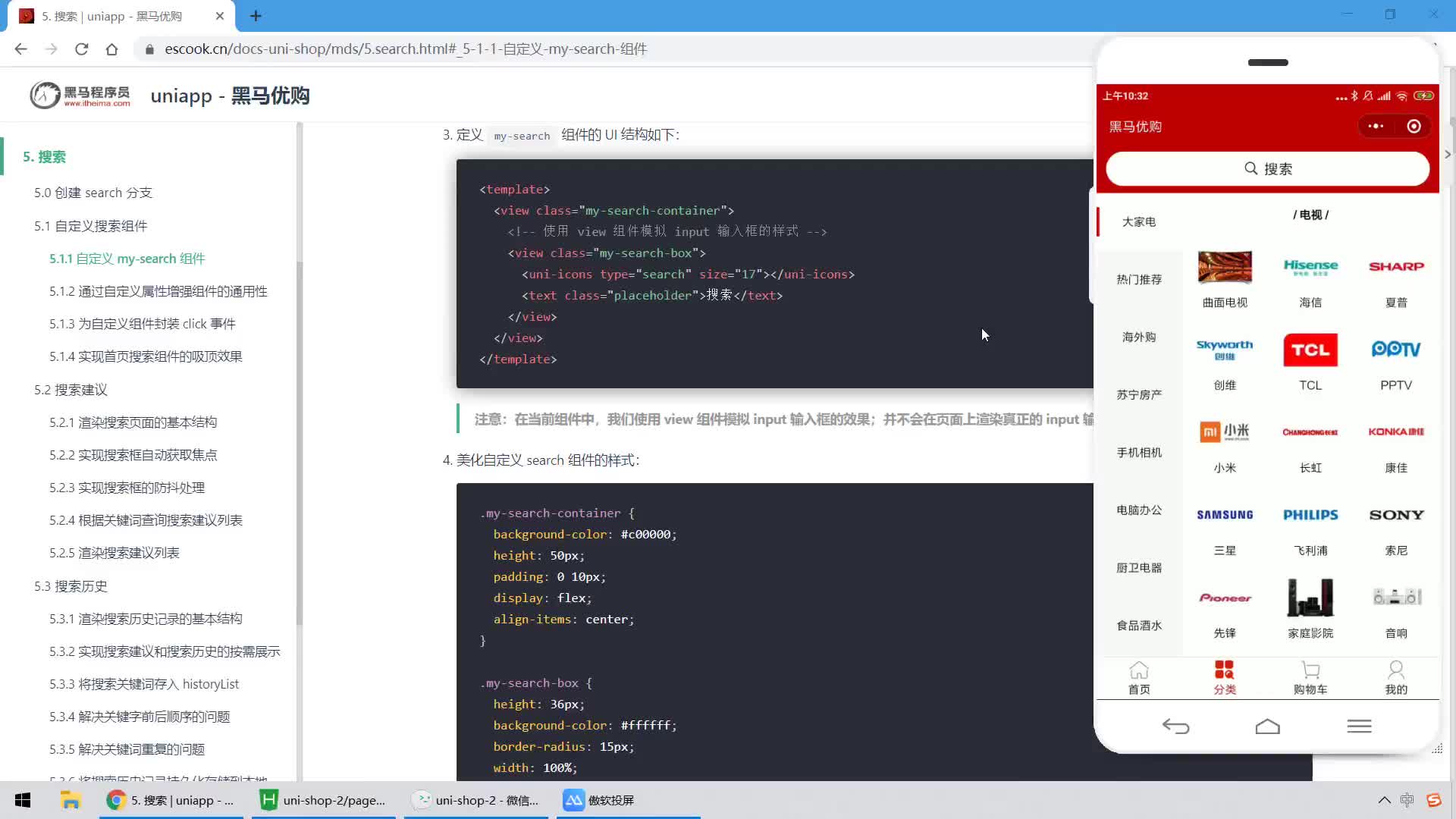Click the browser forward arrow
The image size is (1456, 819).
[x=51, y=49]
